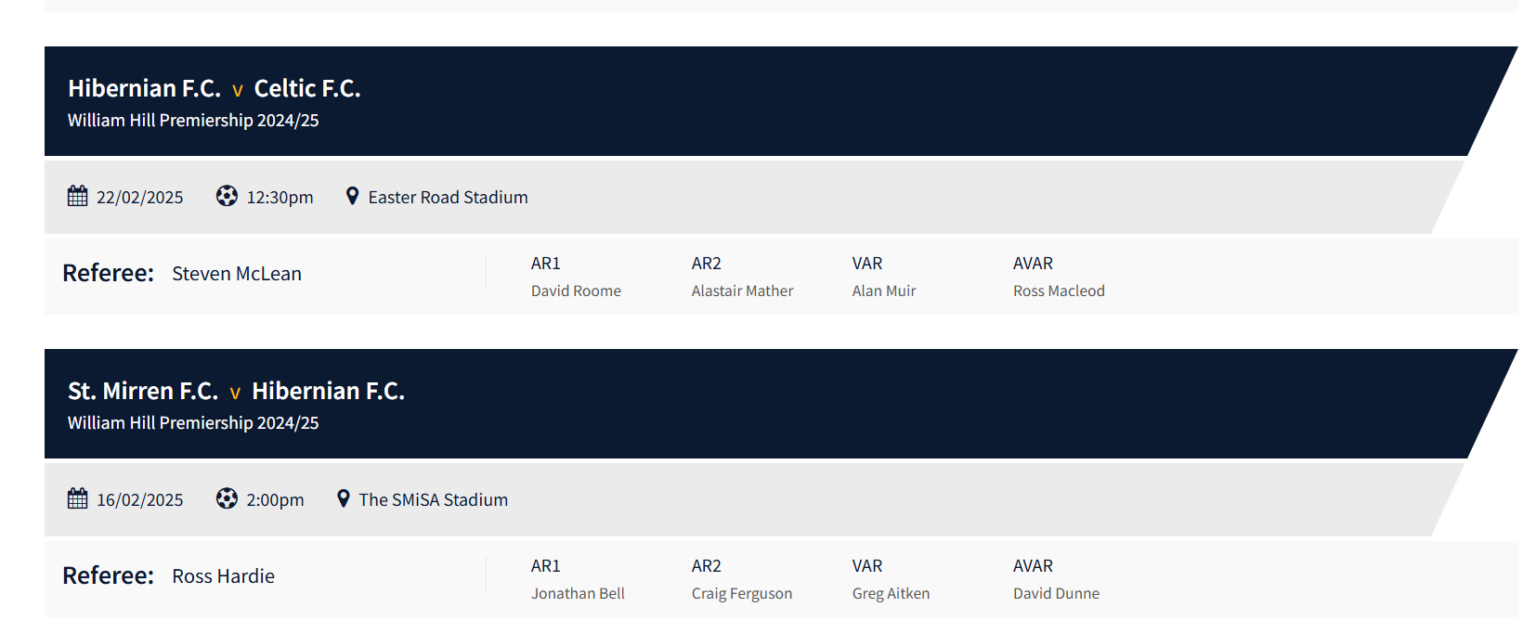Open the Hibernian F.C. v Celtic F.C. fixture
The height and width of the screenshot is (633, 1536).
tap(214, 89)
